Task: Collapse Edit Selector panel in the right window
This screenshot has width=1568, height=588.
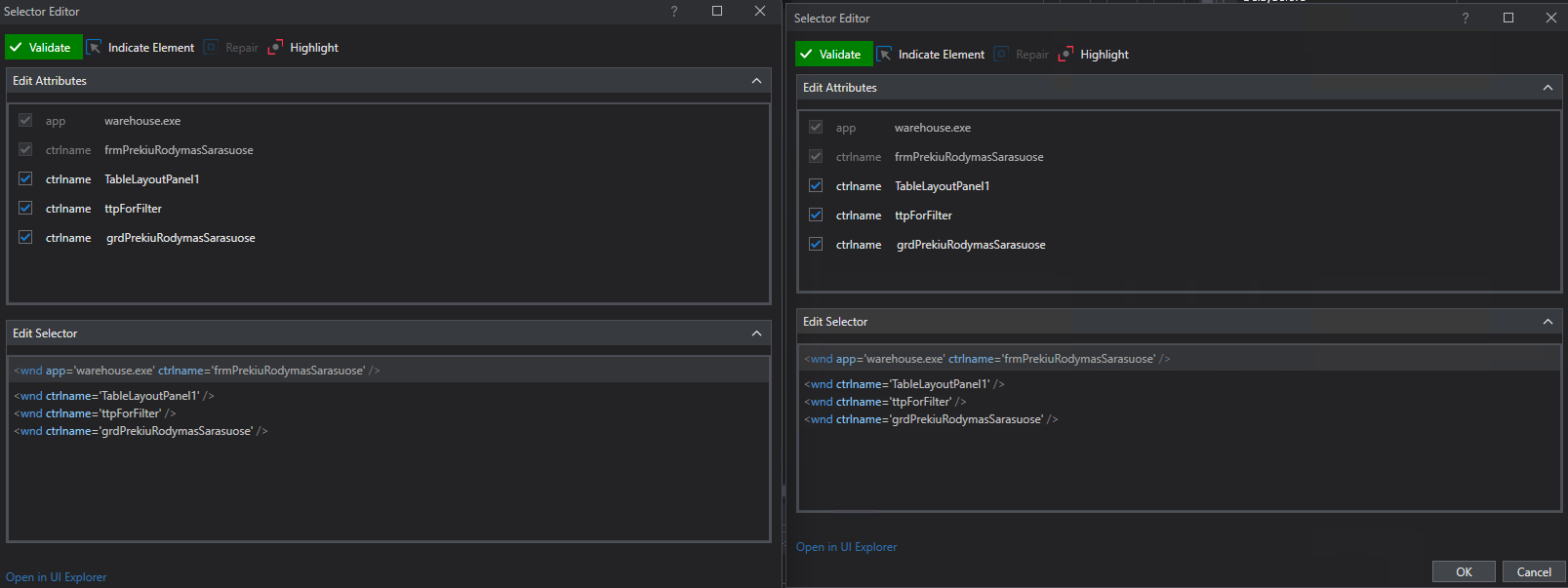Action: [1548, 322]
